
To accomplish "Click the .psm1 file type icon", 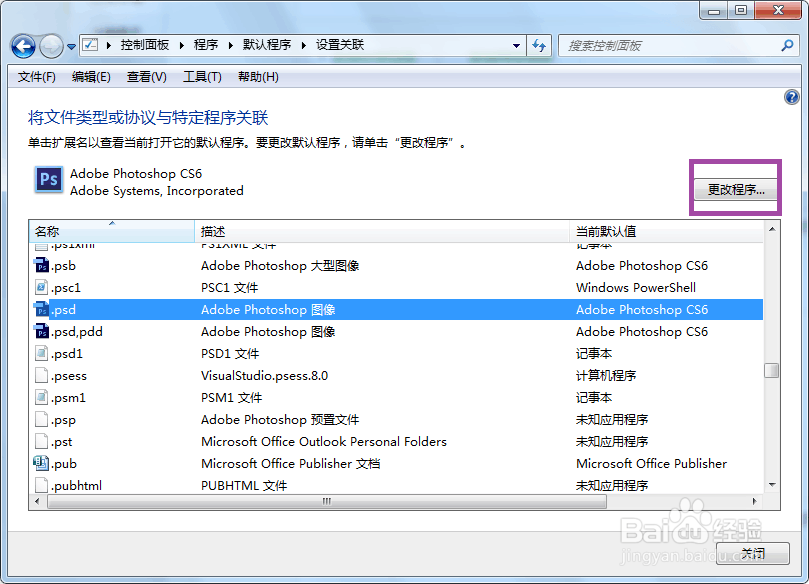I will pos(41,397).
